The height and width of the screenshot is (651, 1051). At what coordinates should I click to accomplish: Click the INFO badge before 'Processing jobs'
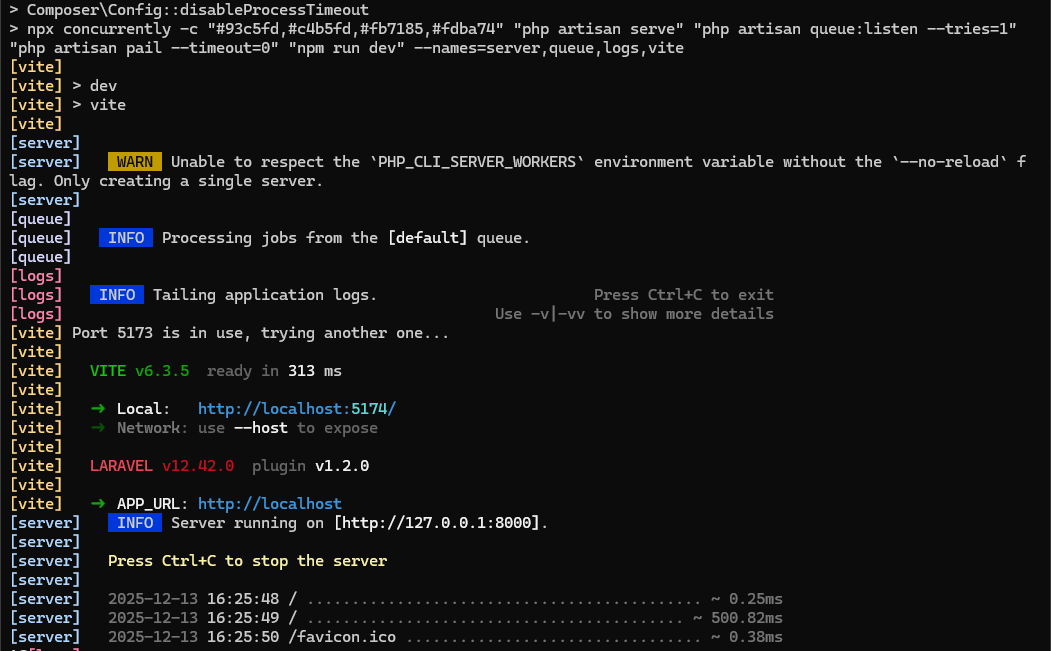pos(126,238)
